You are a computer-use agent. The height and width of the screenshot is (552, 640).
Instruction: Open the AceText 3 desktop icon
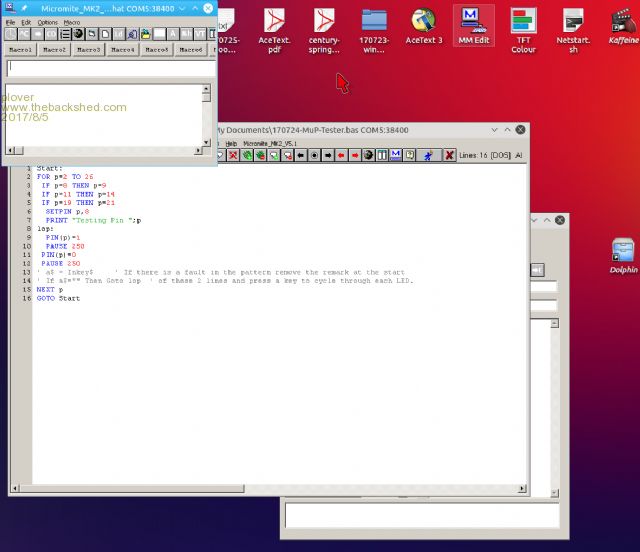coord(424,20)
